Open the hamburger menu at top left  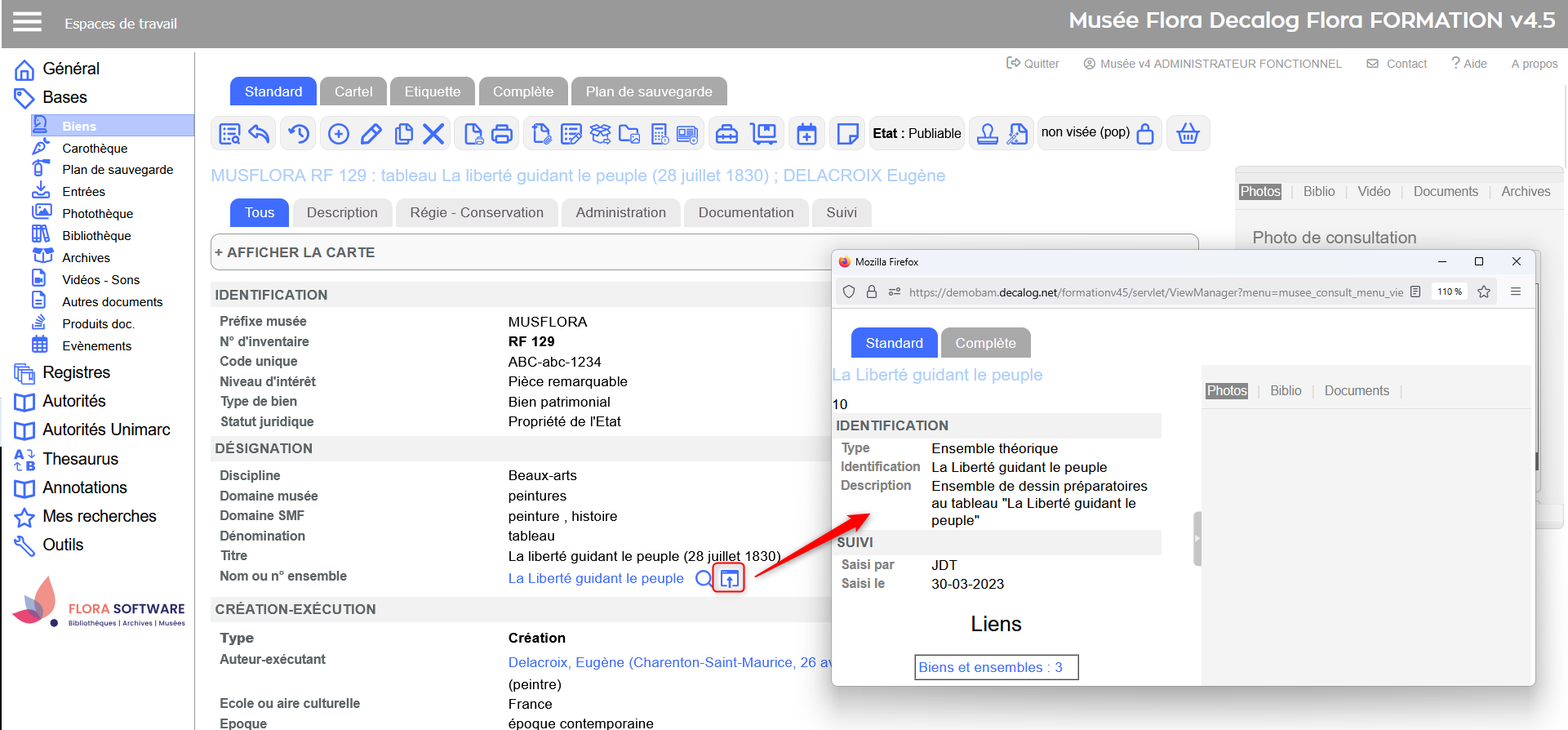coord(27,22)
